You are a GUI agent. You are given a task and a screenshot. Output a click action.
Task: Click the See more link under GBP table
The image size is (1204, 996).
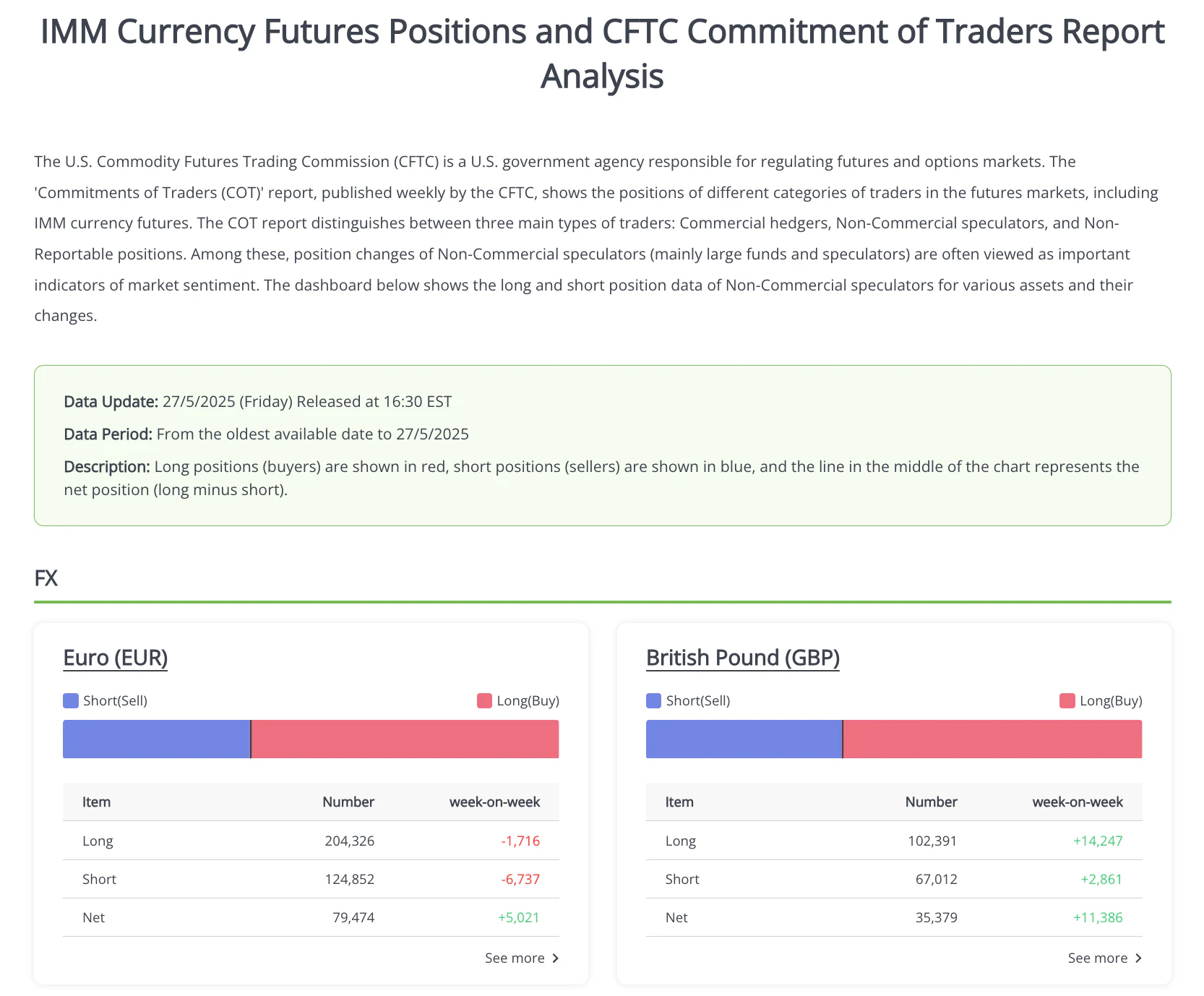tap(1096, 957)
